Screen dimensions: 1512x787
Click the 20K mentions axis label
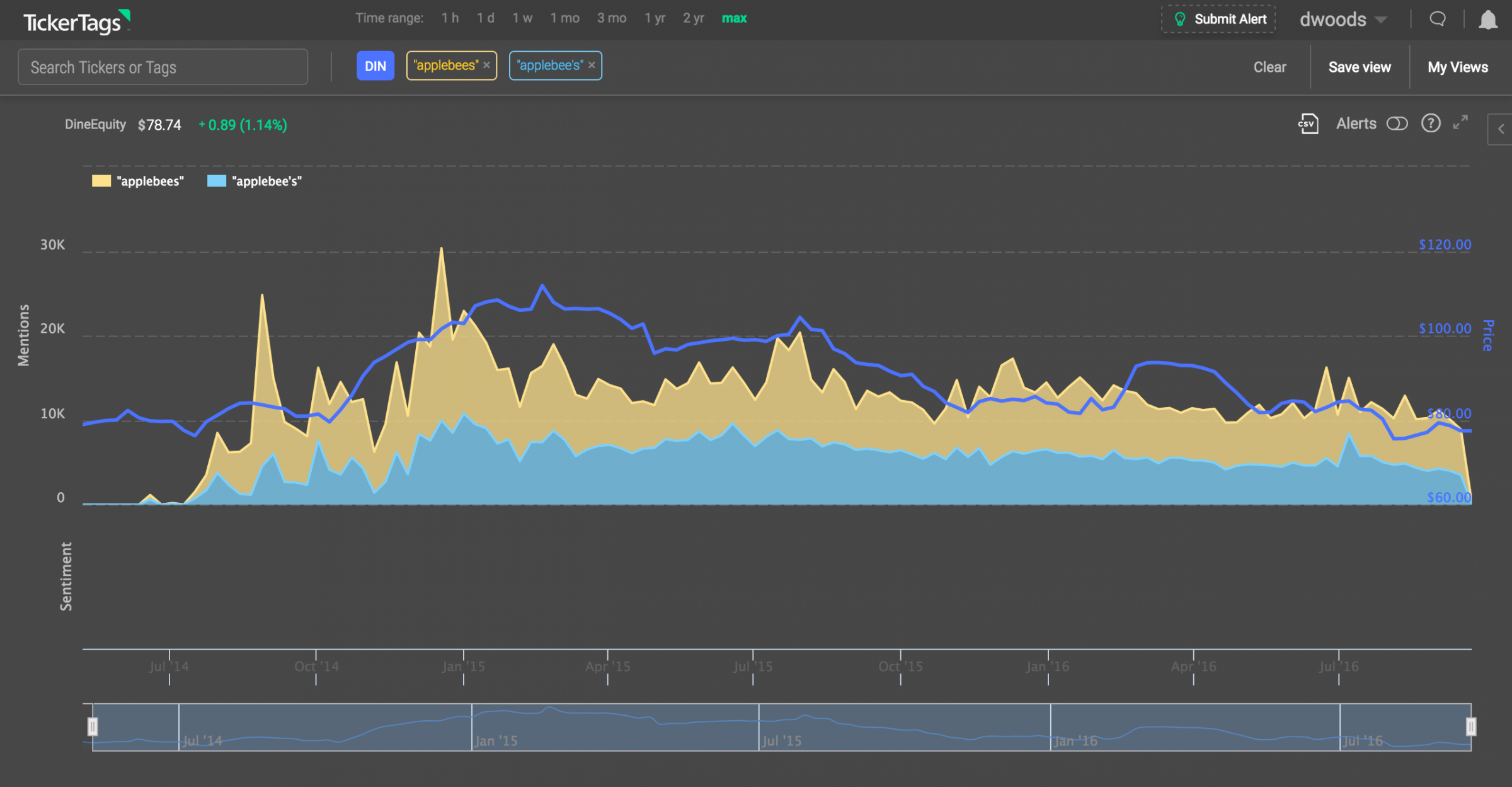52,328
